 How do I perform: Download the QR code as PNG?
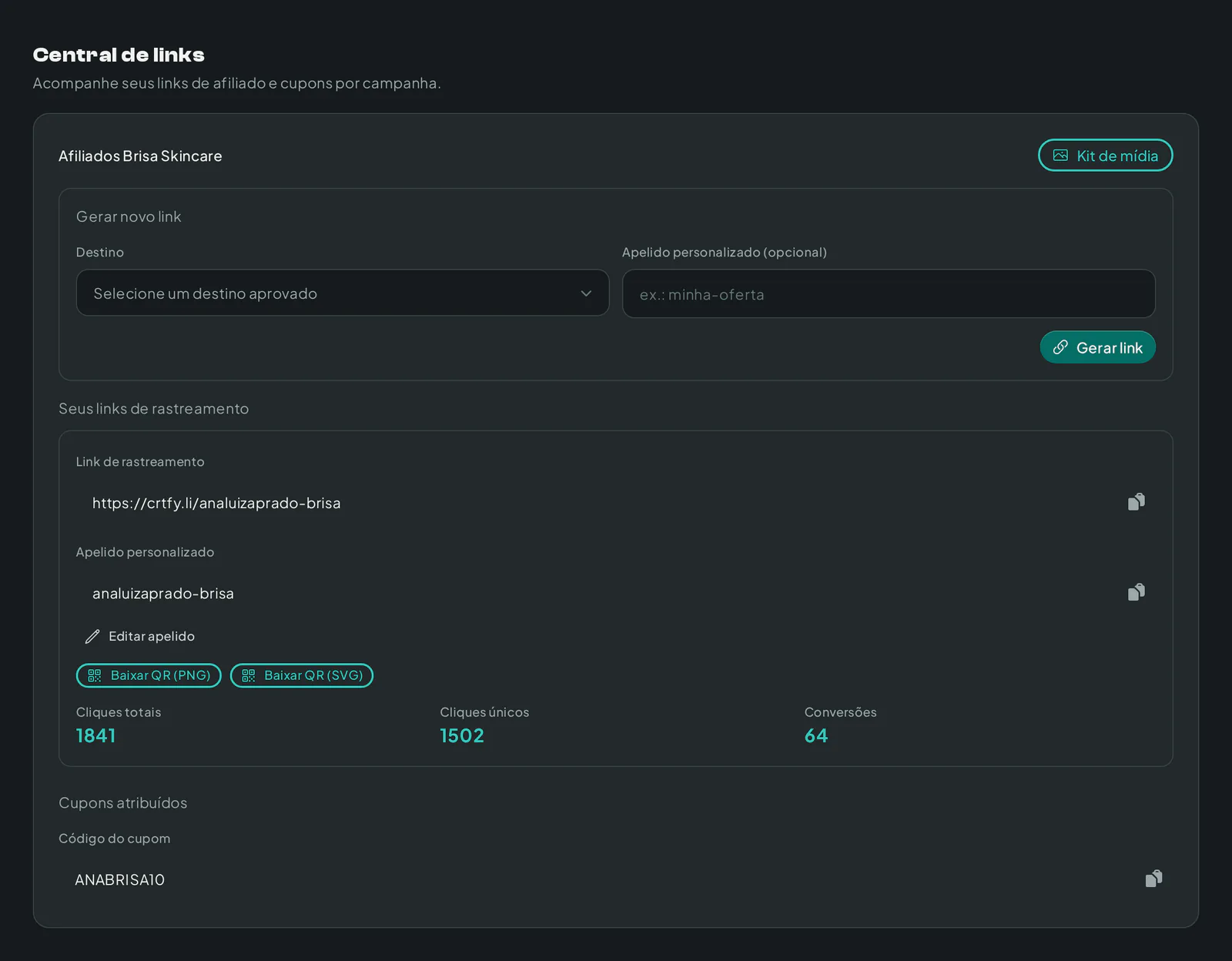149,675
